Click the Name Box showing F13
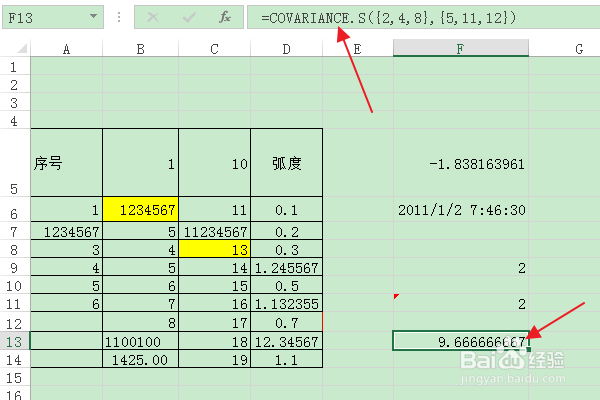 pyautogui.click(x=53, y=17)
